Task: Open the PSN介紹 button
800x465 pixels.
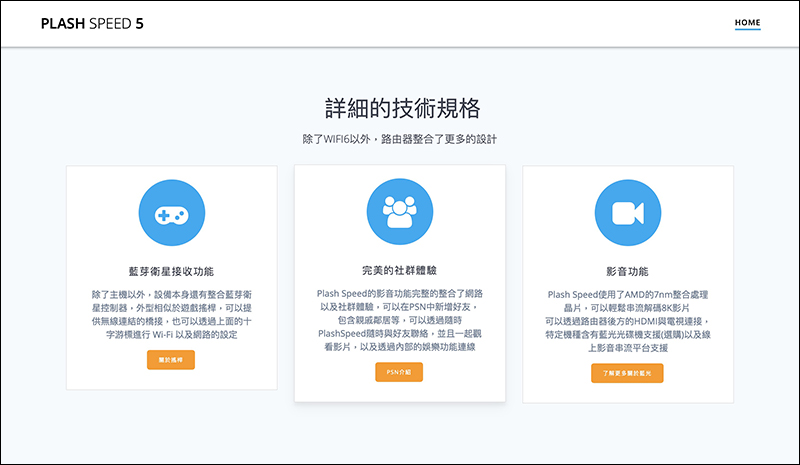Action: (399, 372)
